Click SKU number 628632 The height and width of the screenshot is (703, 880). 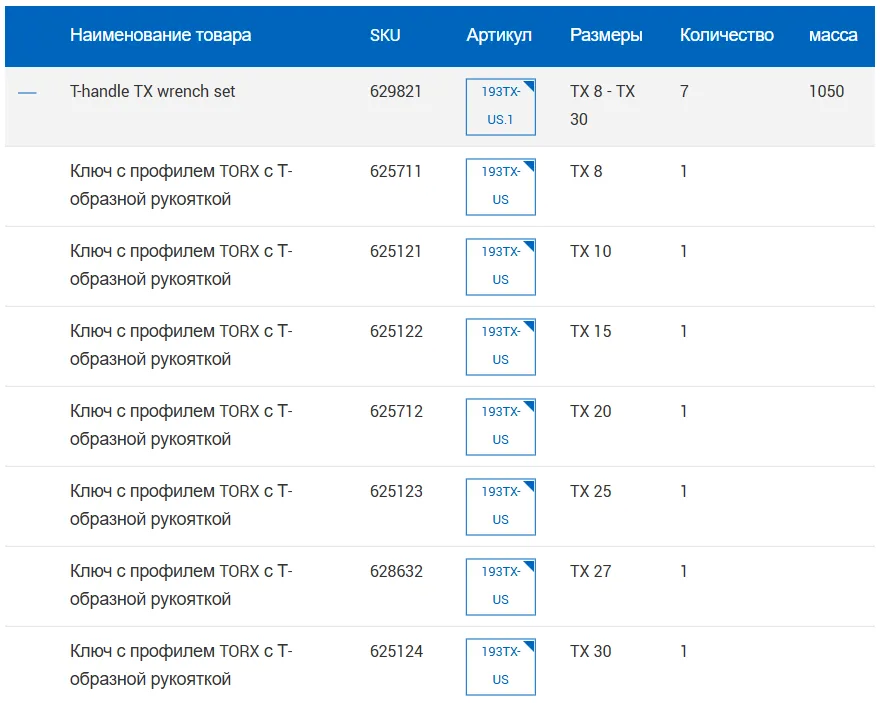pyautogui.click(x=396, y=571)
